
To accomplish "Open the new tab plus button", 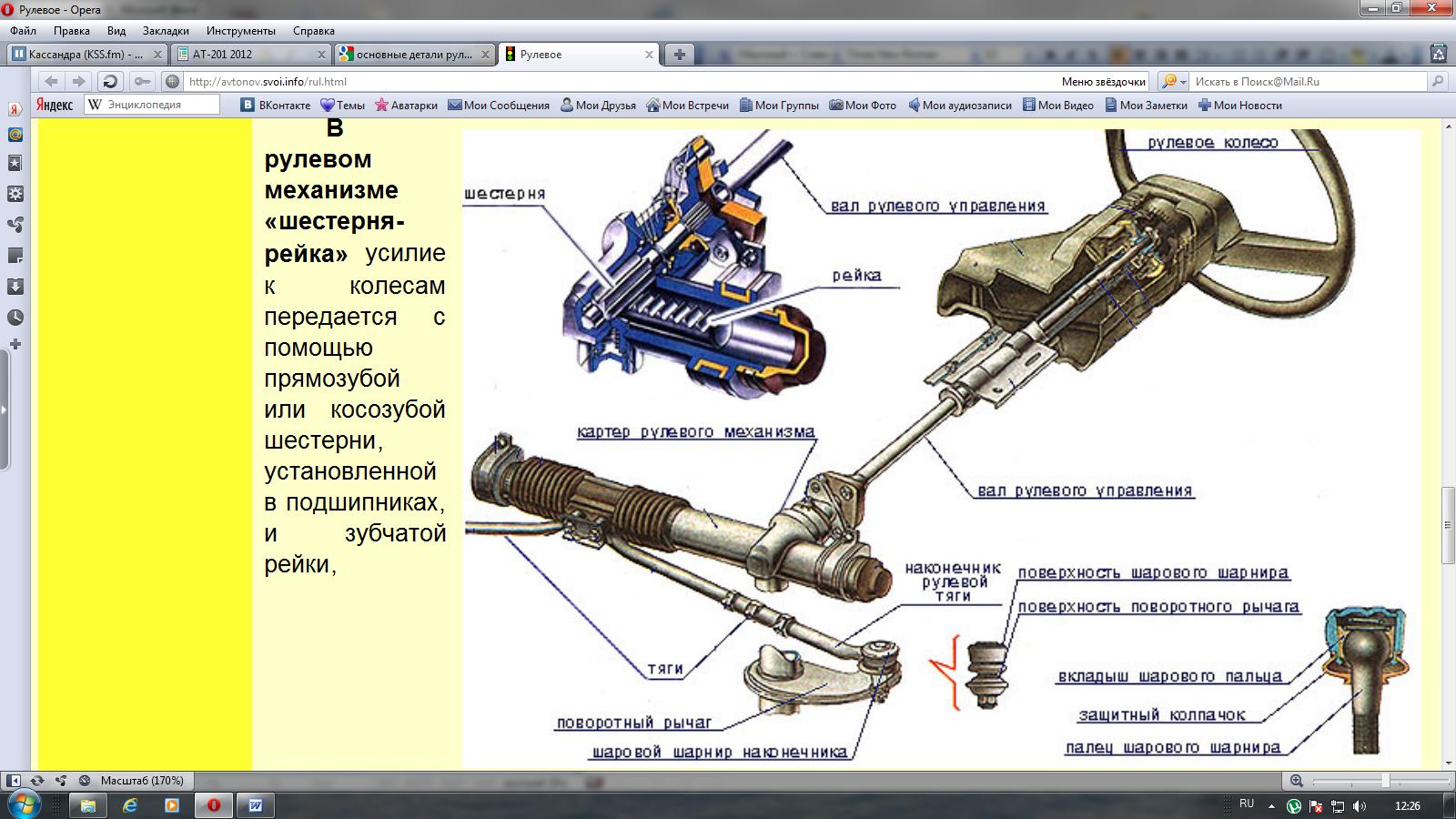I will pyautogui.click(x=679, y=55).
